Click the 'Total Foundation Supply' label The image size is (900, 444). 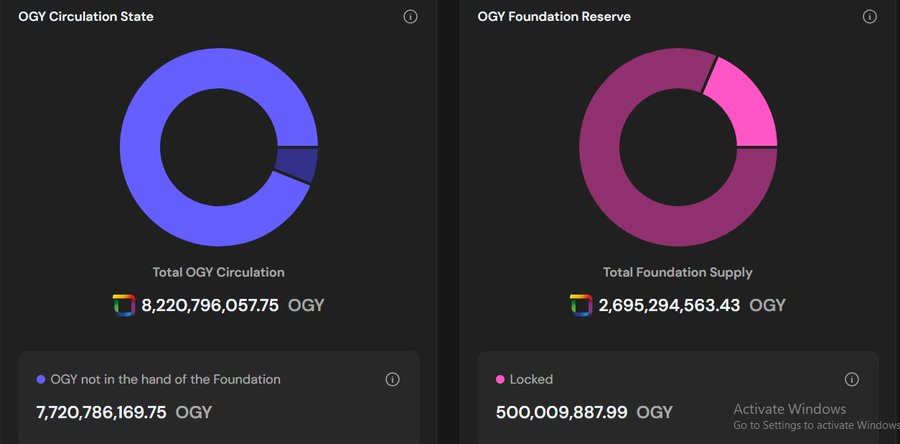pos(677,272)
